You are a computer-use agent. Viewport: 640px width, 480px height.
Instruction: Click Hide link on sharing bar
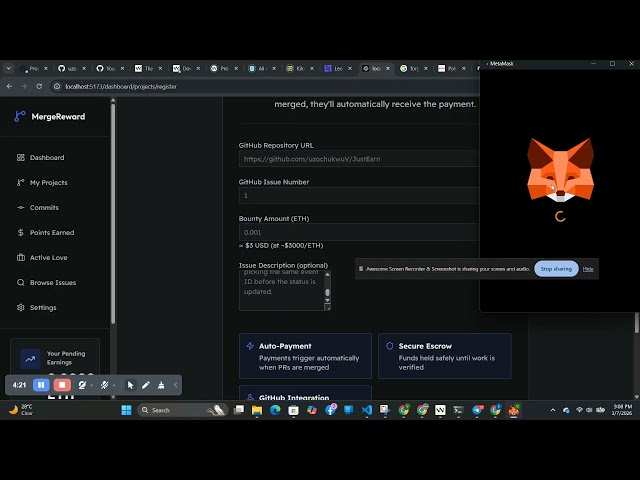tap(588, 269)
